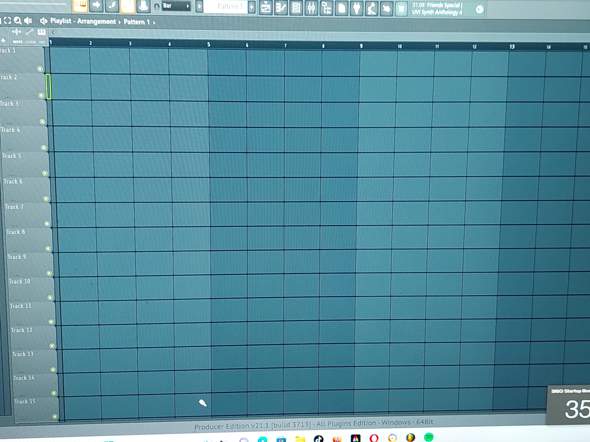This screenshot has width=590, height=442.
Task: Click the zoom magnifier tool in Playlist
Action: coord(18,21)
